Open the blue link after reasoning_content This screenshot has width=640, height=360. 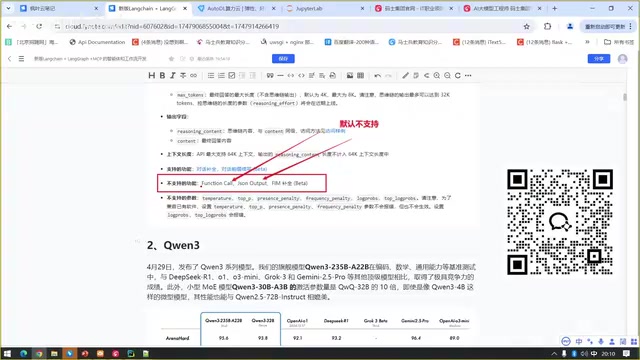[x=335, y=131]
